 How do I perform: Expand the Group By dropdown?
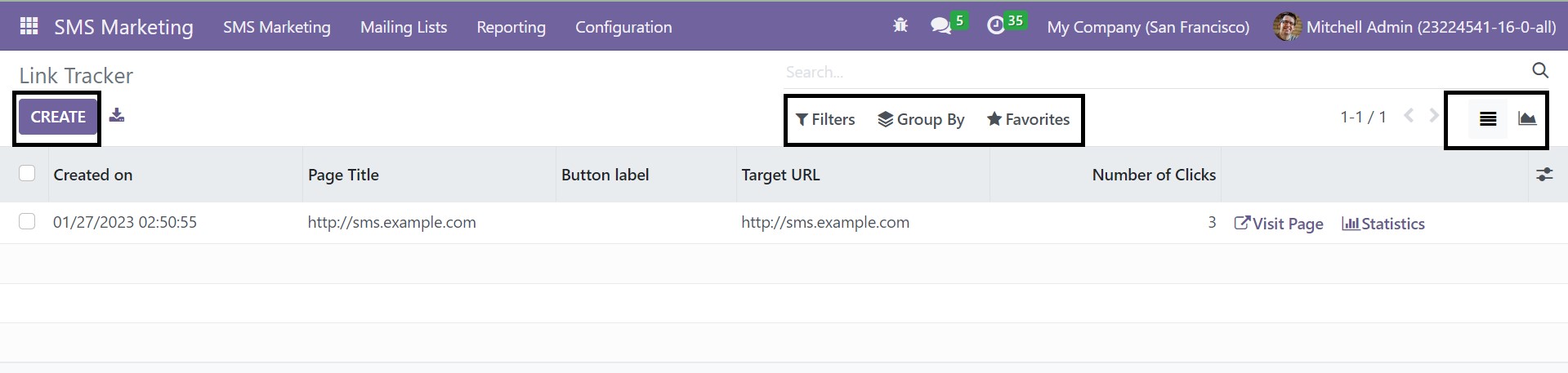pyautogui.click(x=921, y=119)
